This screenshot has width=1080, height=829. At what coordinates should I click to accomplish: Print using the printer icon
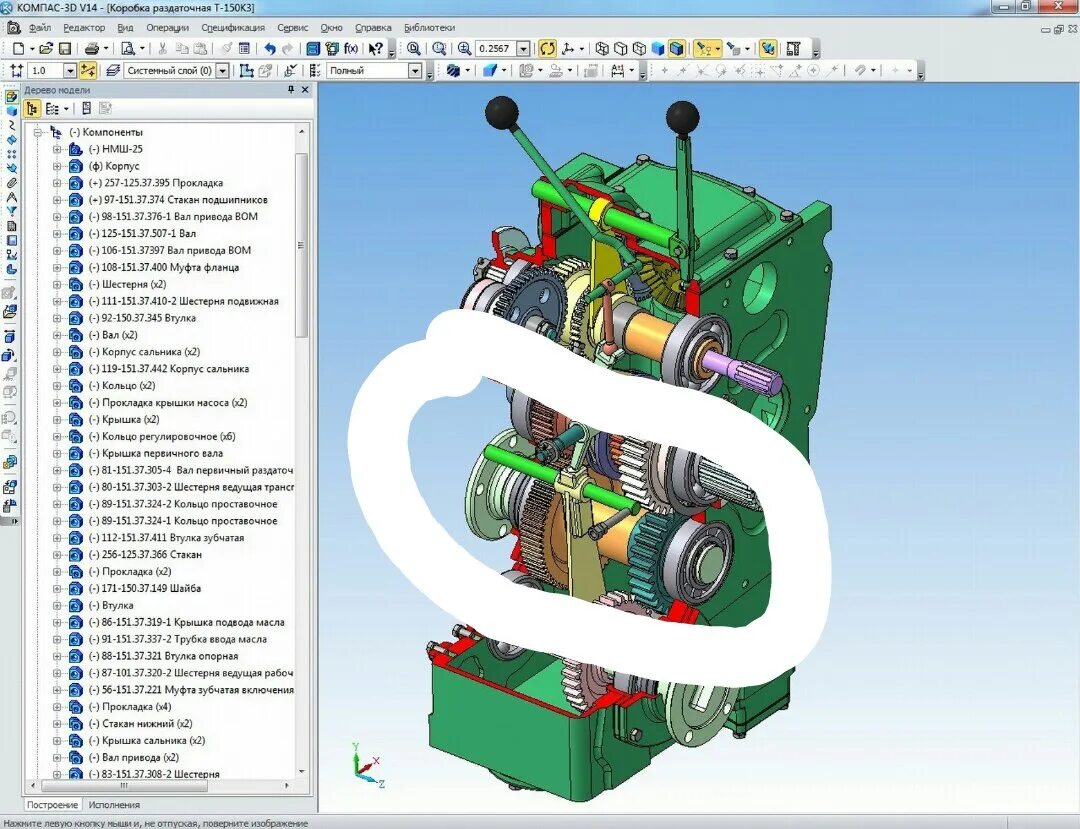tap(92, 49)
